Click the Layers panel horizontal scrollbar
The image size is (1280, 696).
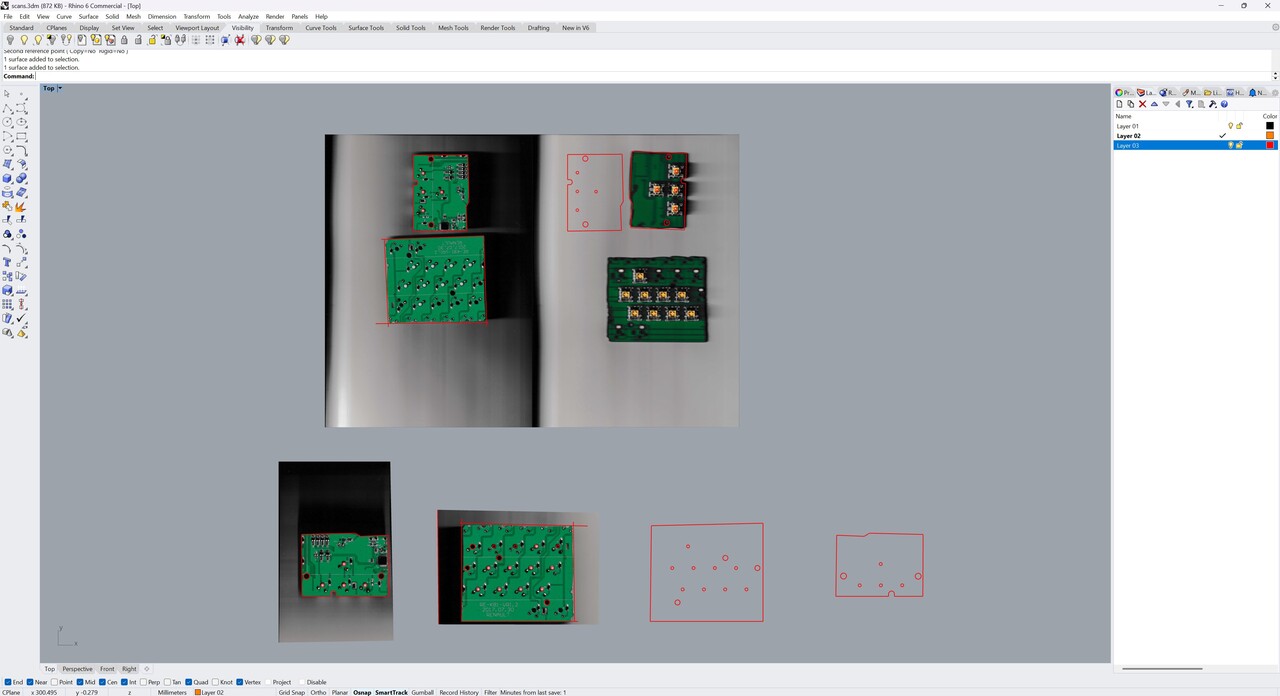(x=1162, y=668)
